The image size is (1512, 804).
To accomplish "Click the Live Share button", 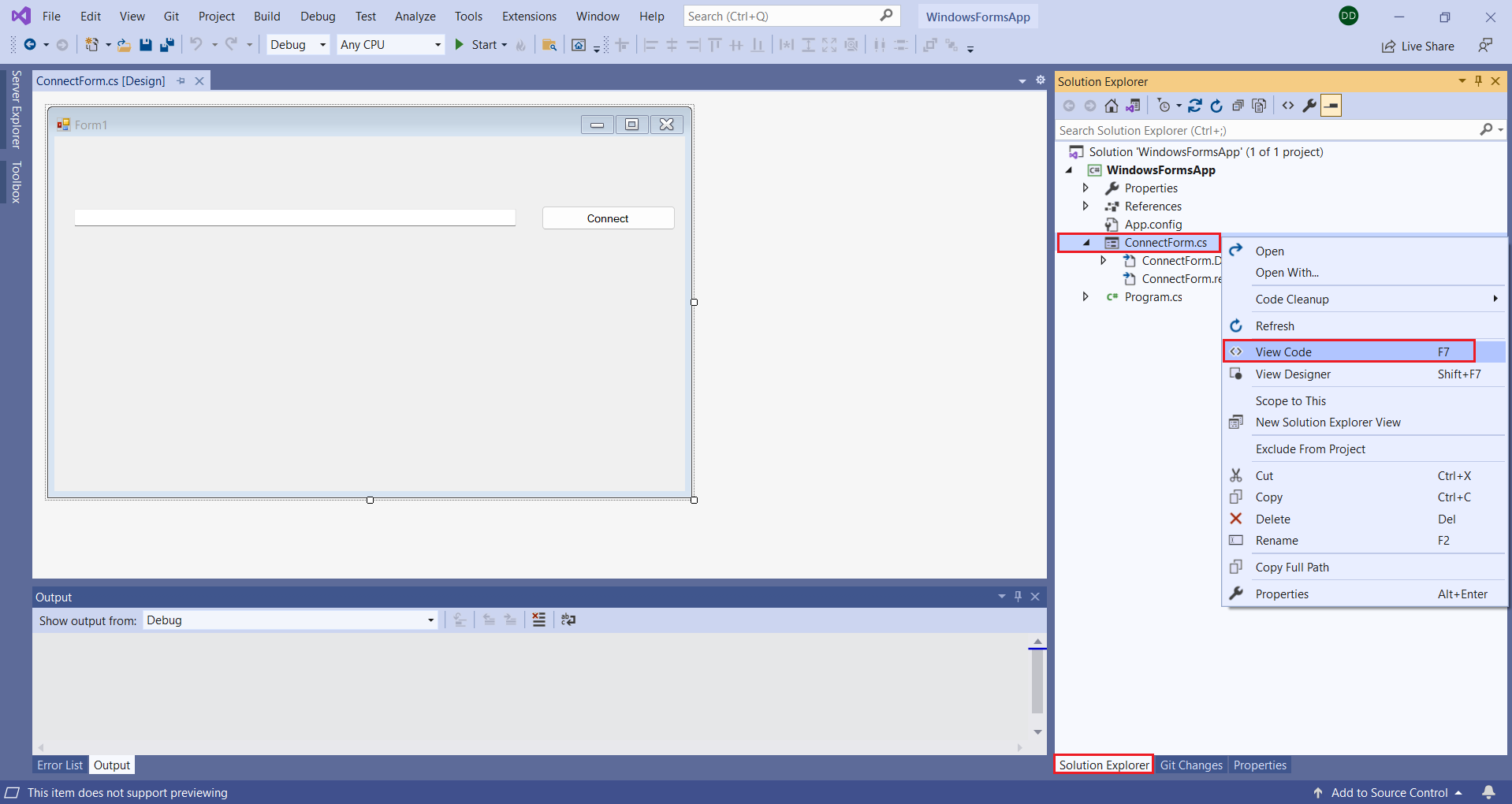I will pos(1418,46).
